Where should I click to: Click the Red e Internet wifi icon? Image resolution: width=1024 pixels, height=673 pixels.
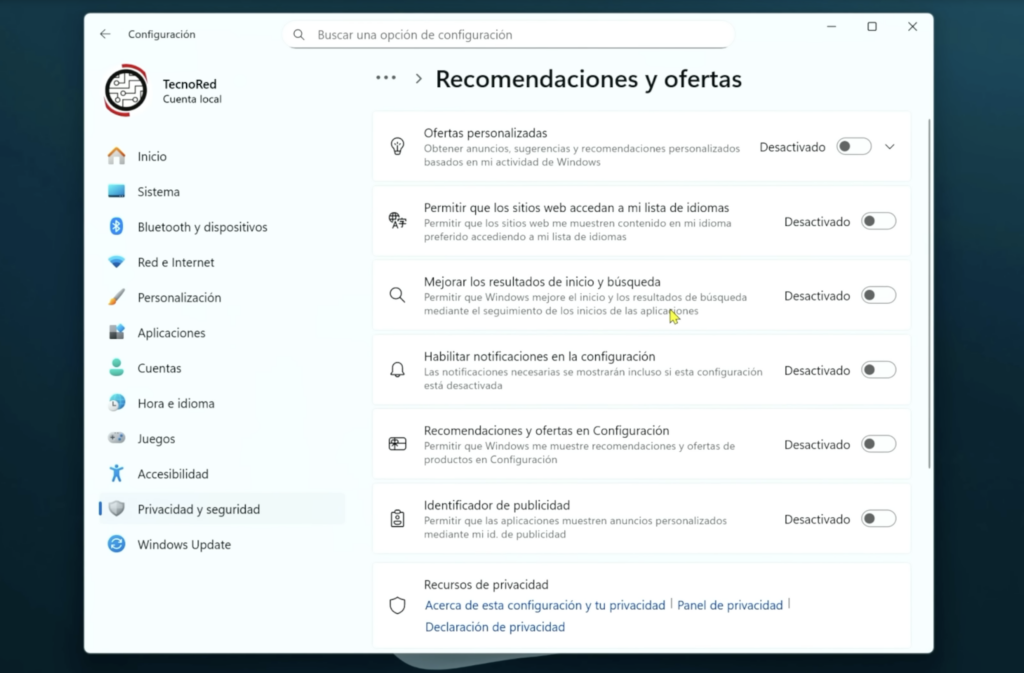(116, 262)
